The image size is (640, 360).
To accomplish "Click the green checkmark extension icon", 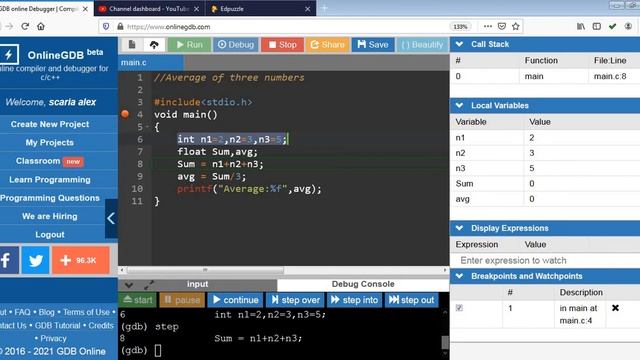I will [x=612, y=26].
